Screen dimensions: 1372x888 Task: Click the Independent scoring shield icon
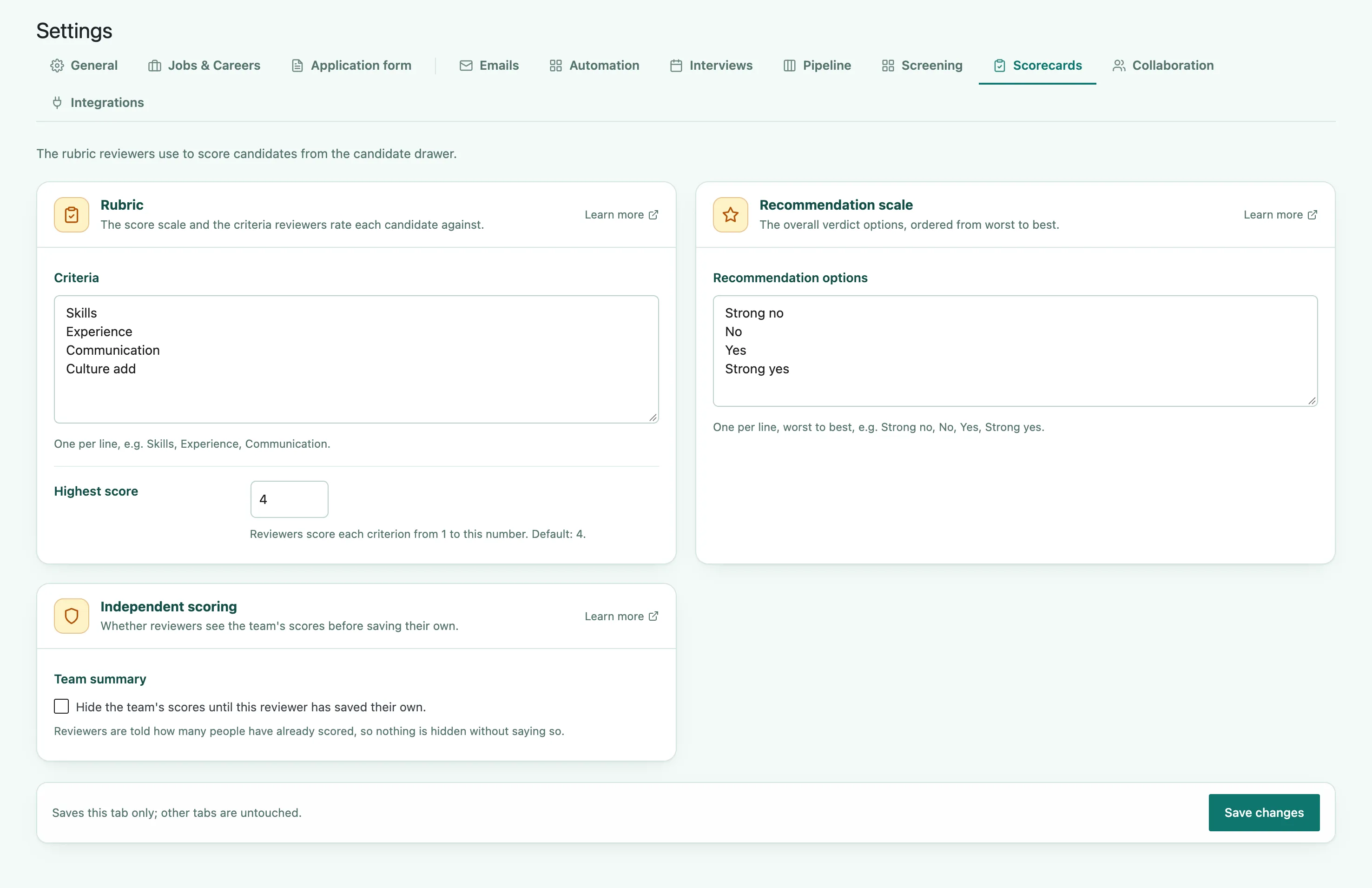[72, 616]
